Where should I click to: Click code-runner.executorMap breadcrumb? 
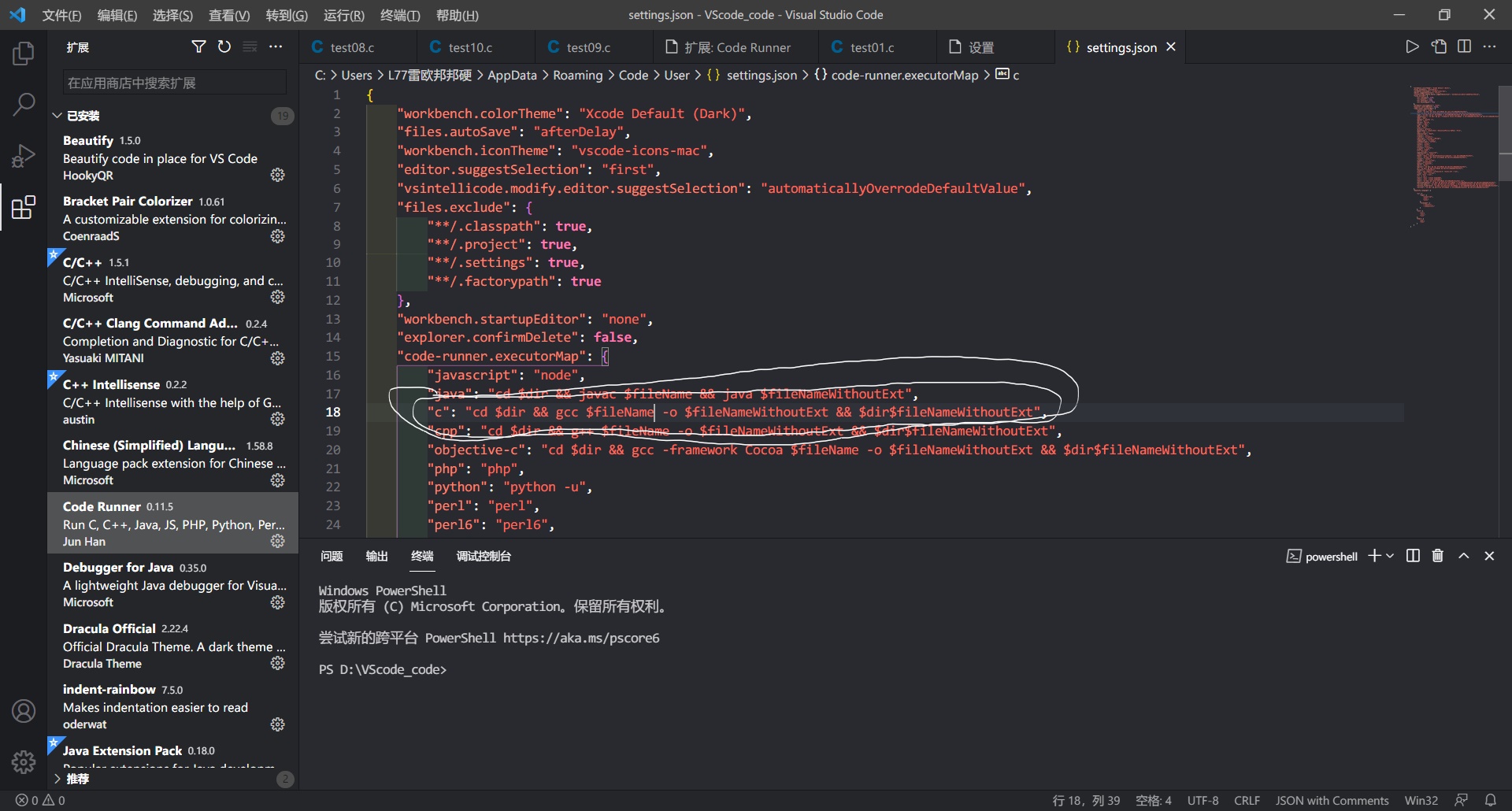pyautogui.click(x=905, y=75)
